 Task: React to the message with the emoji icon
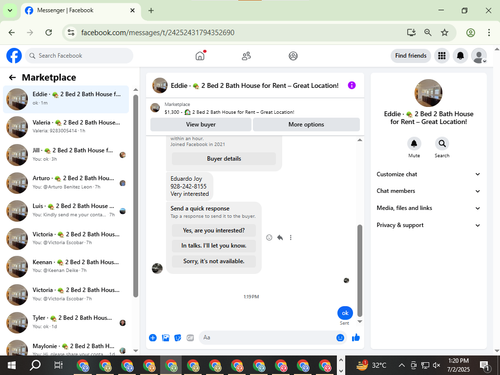pyautogui.click(x=269, y=237)
